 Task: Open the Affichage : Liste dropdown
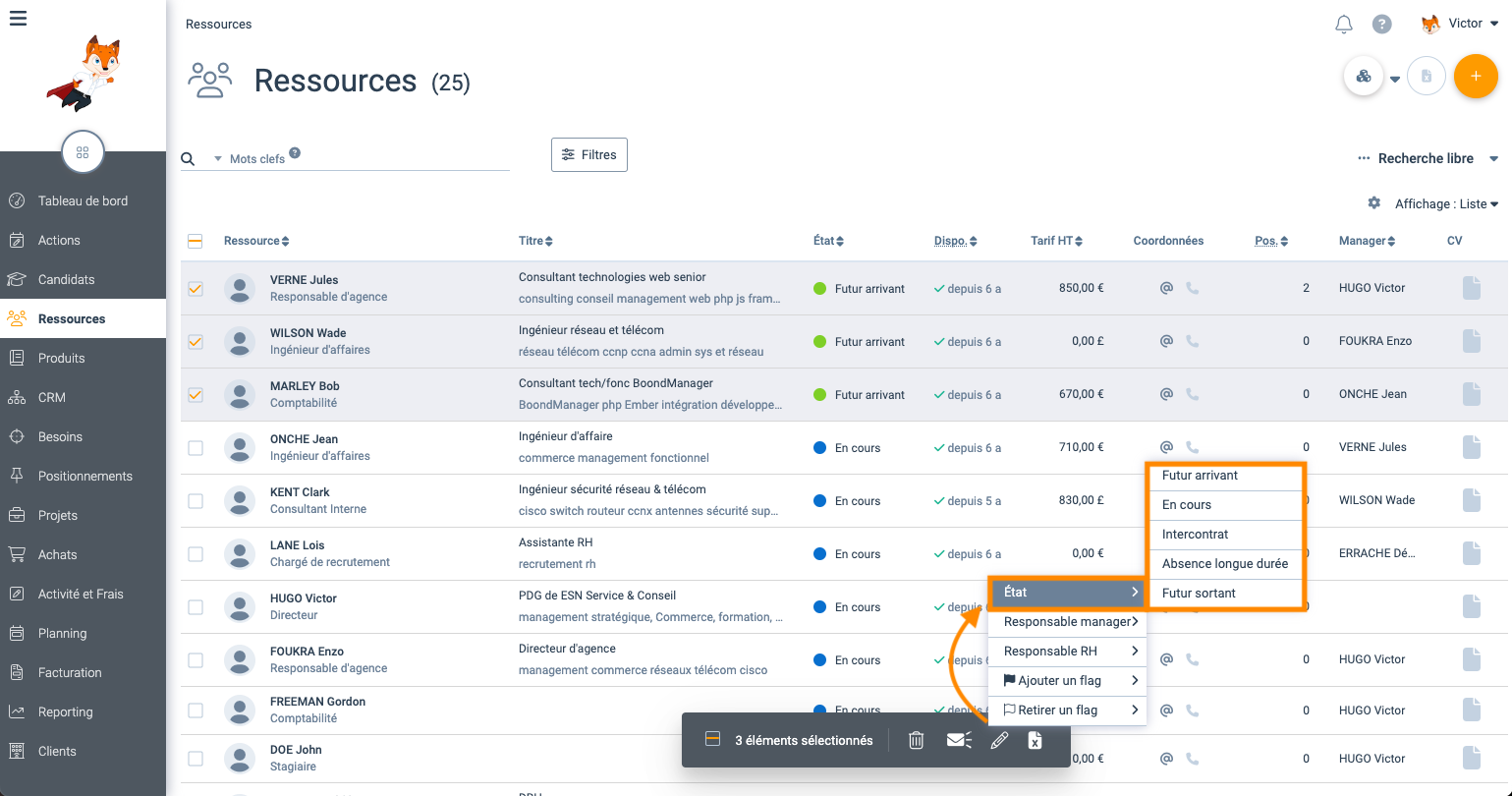(x=1446, y=204)
